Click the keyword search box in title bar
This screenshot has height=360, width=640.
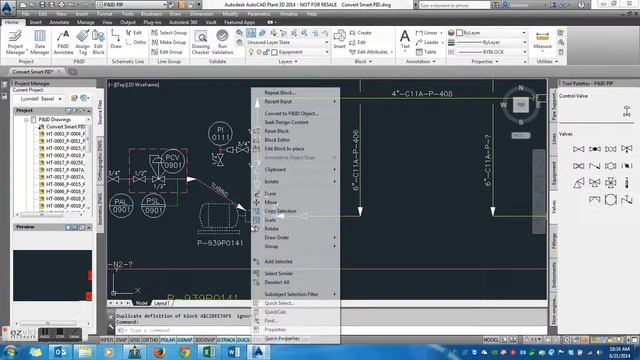click(x=454, y=5)
